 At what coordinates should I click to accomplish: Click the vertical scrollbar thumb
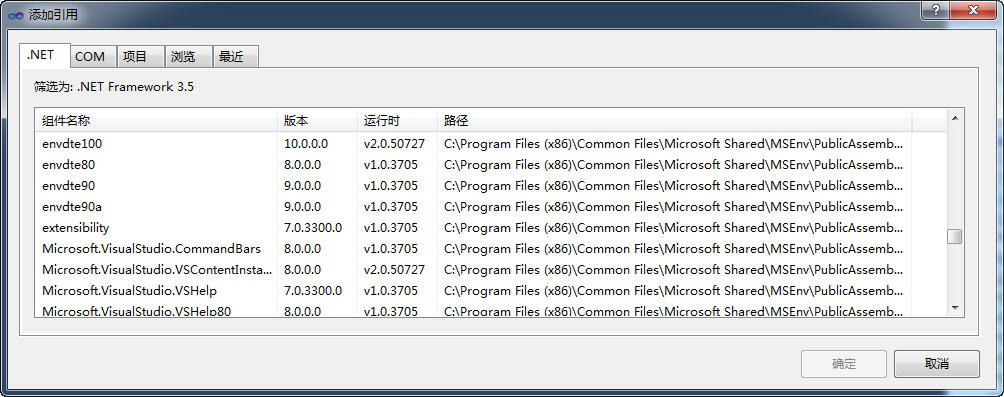(x=955, y=236)
